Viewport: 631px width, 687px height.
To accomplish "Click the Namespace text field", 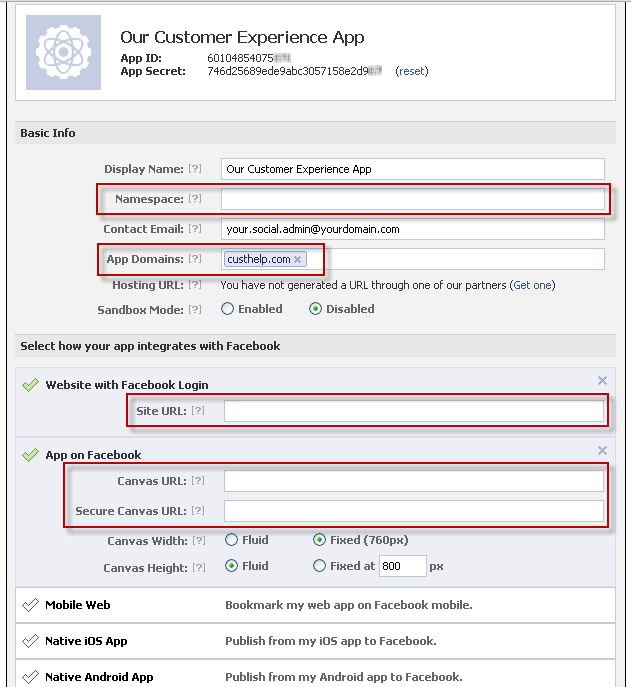I will click(413, 199).
